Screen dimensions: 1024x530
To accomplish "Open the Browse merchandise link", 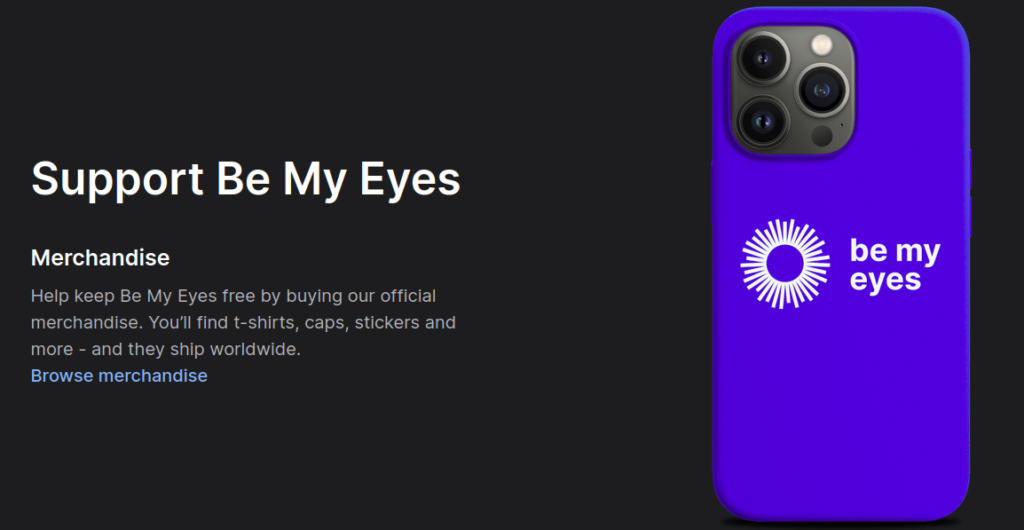I will (x=119, y=376).
